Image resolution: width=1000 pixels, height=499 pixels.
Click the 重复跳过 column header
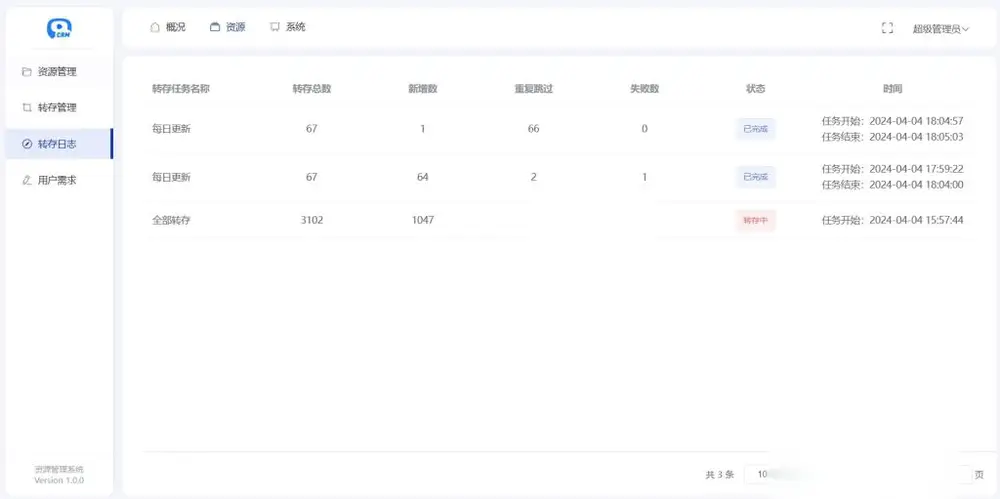click(x=534, y=89)
